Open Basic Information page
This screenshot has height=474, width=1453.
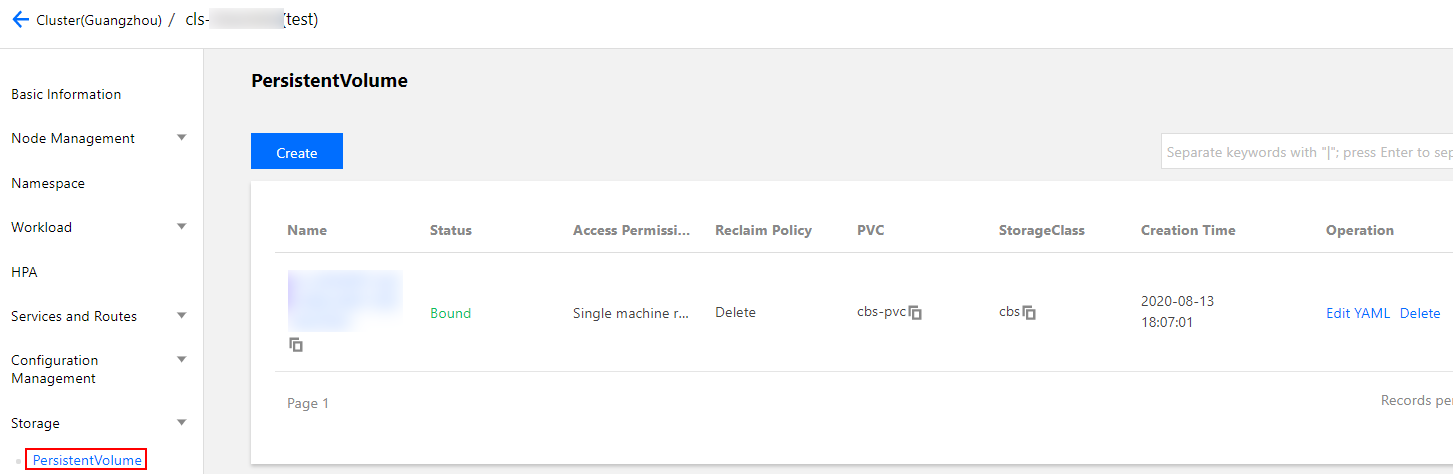tap(66, 94)
